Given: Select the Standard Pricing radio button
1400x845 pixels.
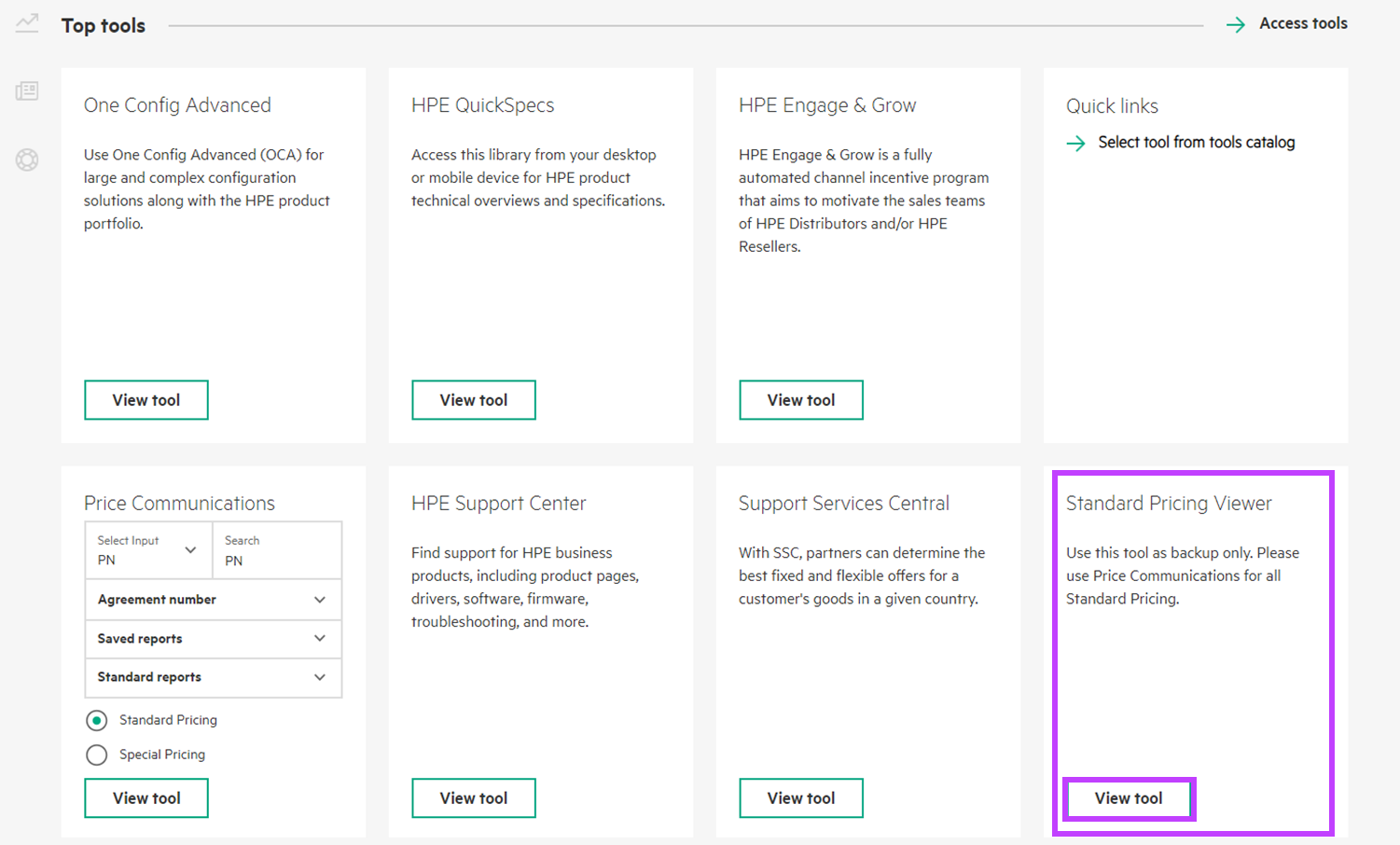Looking at the screenshot, I should 96,721.
